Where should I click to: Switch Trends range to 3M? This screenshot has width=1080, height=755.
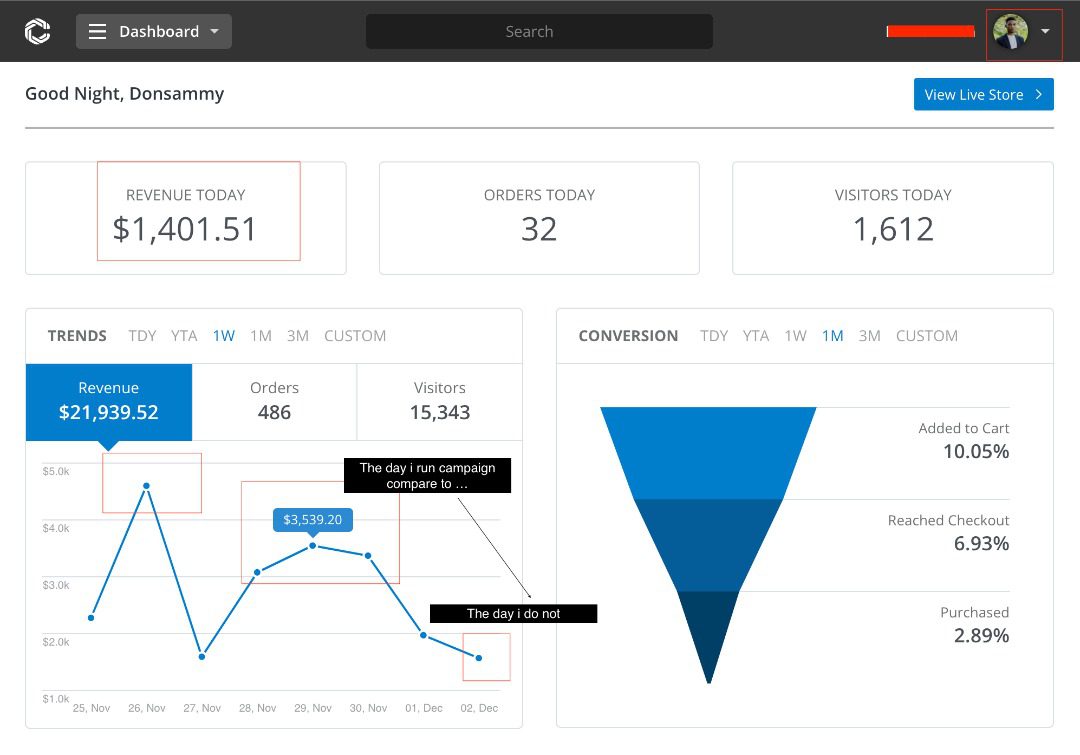(297, 336)
